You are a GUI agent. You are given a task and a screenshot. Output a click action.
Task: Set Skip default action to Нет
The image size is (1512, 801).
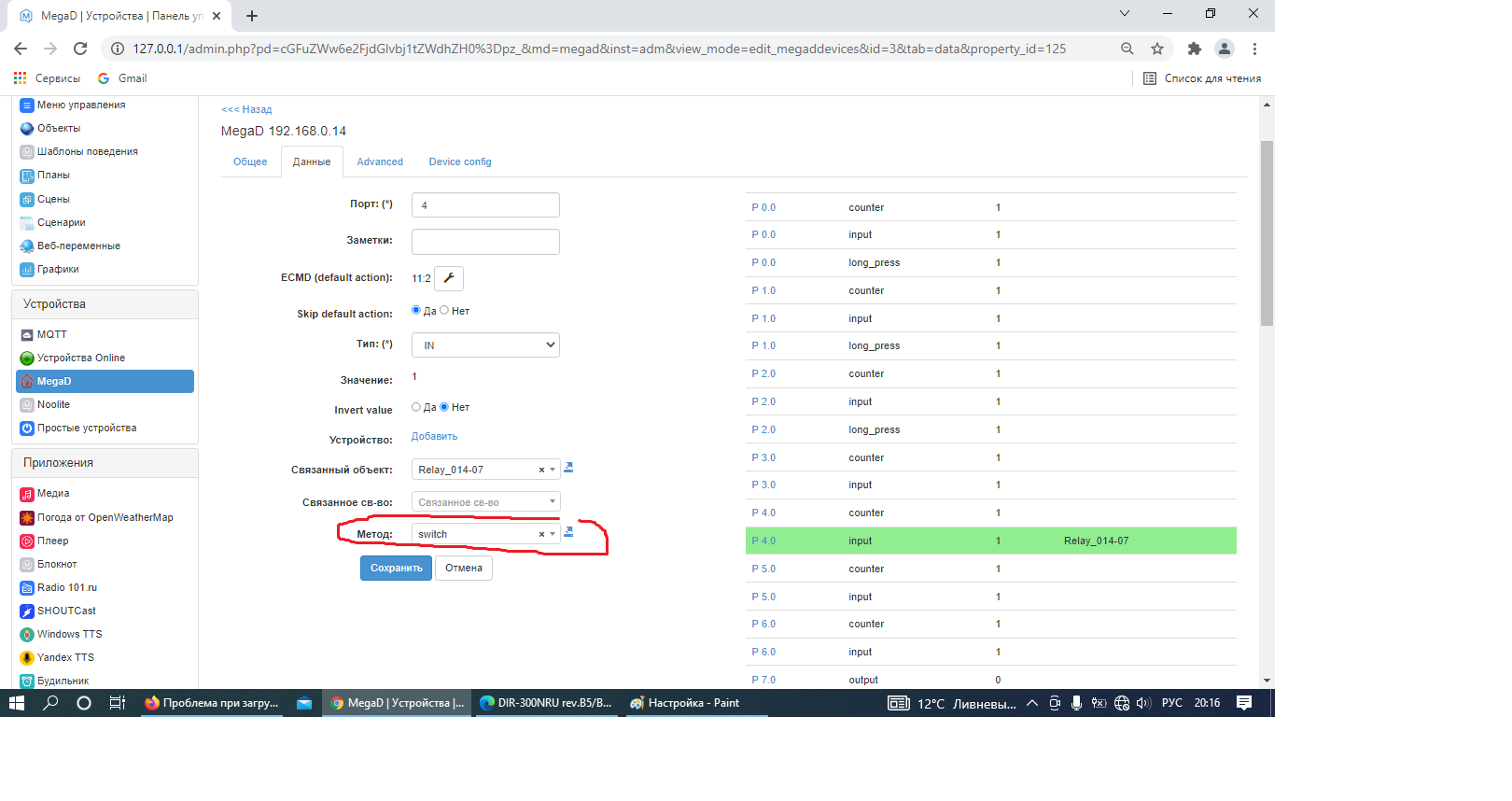(x=444, y=310)
